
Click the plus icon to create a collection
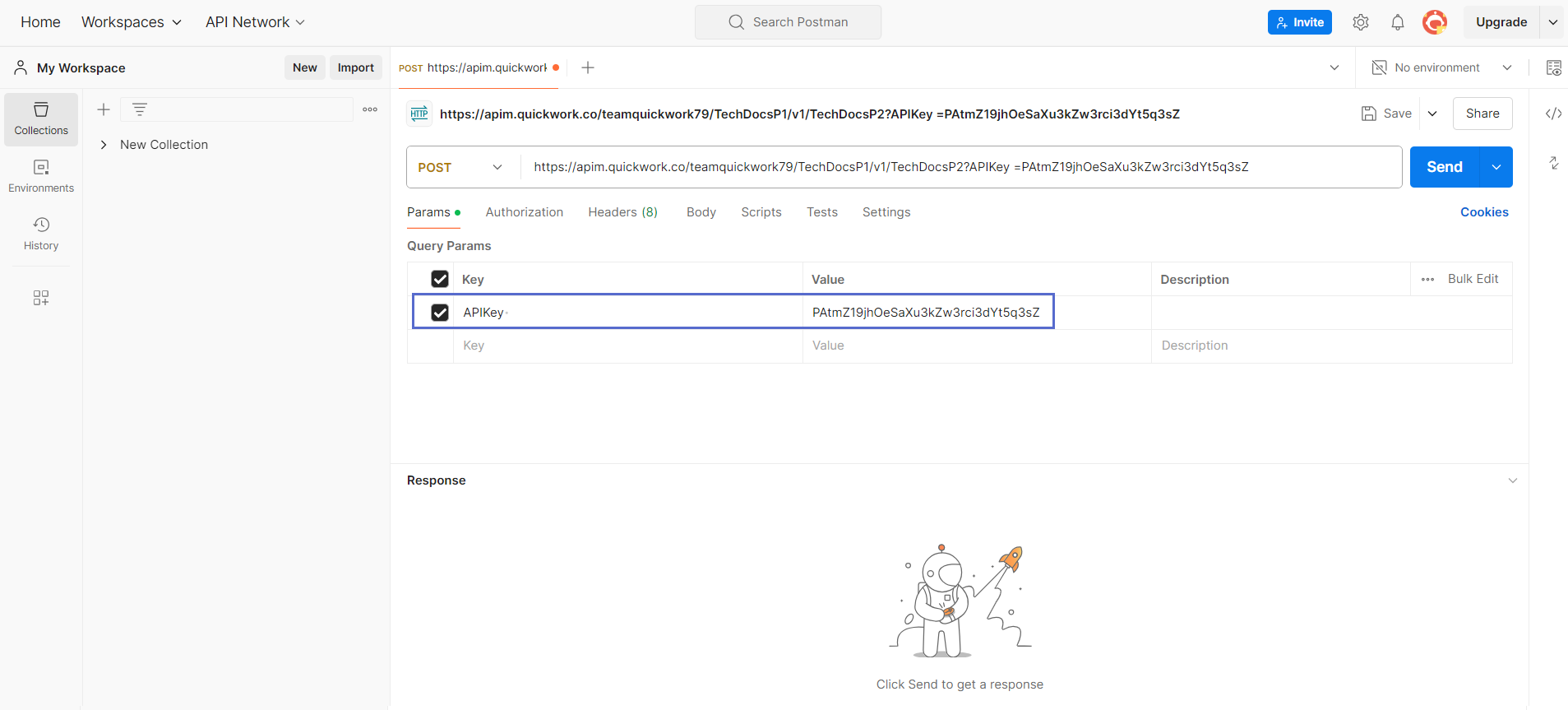[x=104, y=109]
